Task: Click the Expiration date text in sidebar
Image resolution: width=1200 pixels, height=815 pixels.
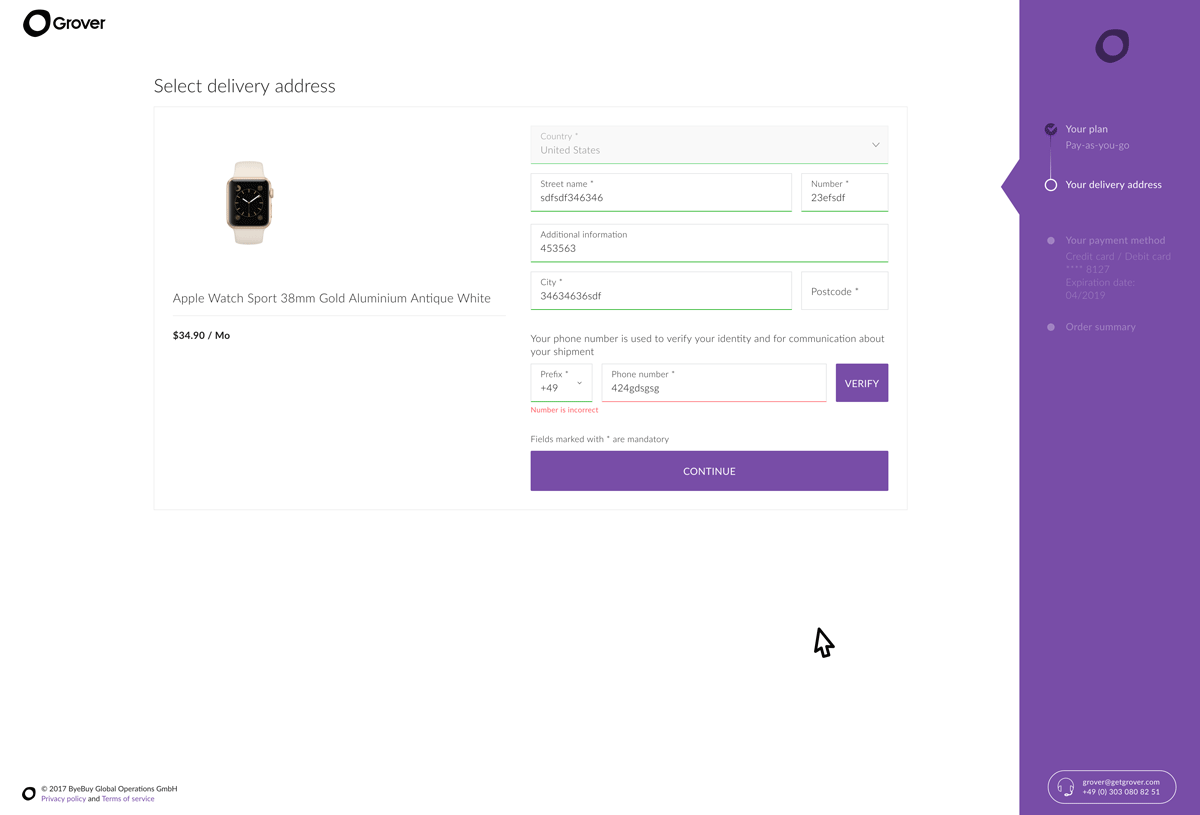Action: [1100, 288]
